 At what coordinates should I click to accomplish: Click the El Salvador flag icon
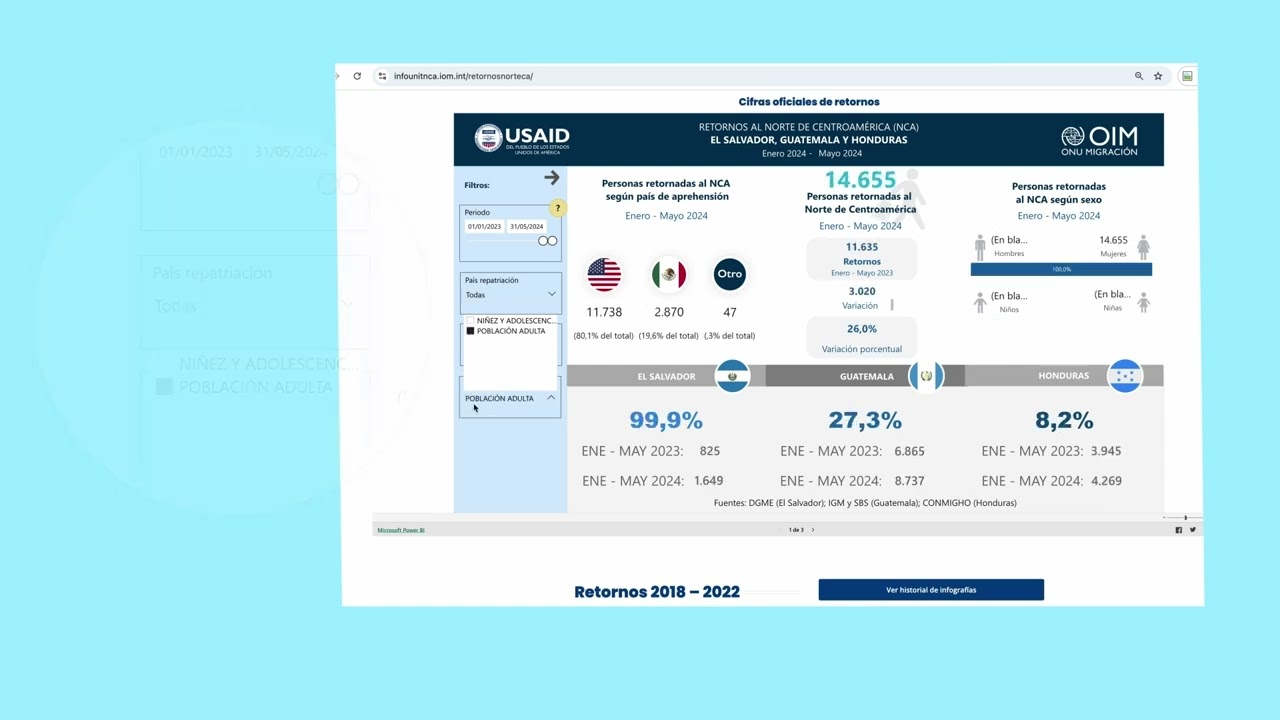pyautogui.click(x=732, y=376)
